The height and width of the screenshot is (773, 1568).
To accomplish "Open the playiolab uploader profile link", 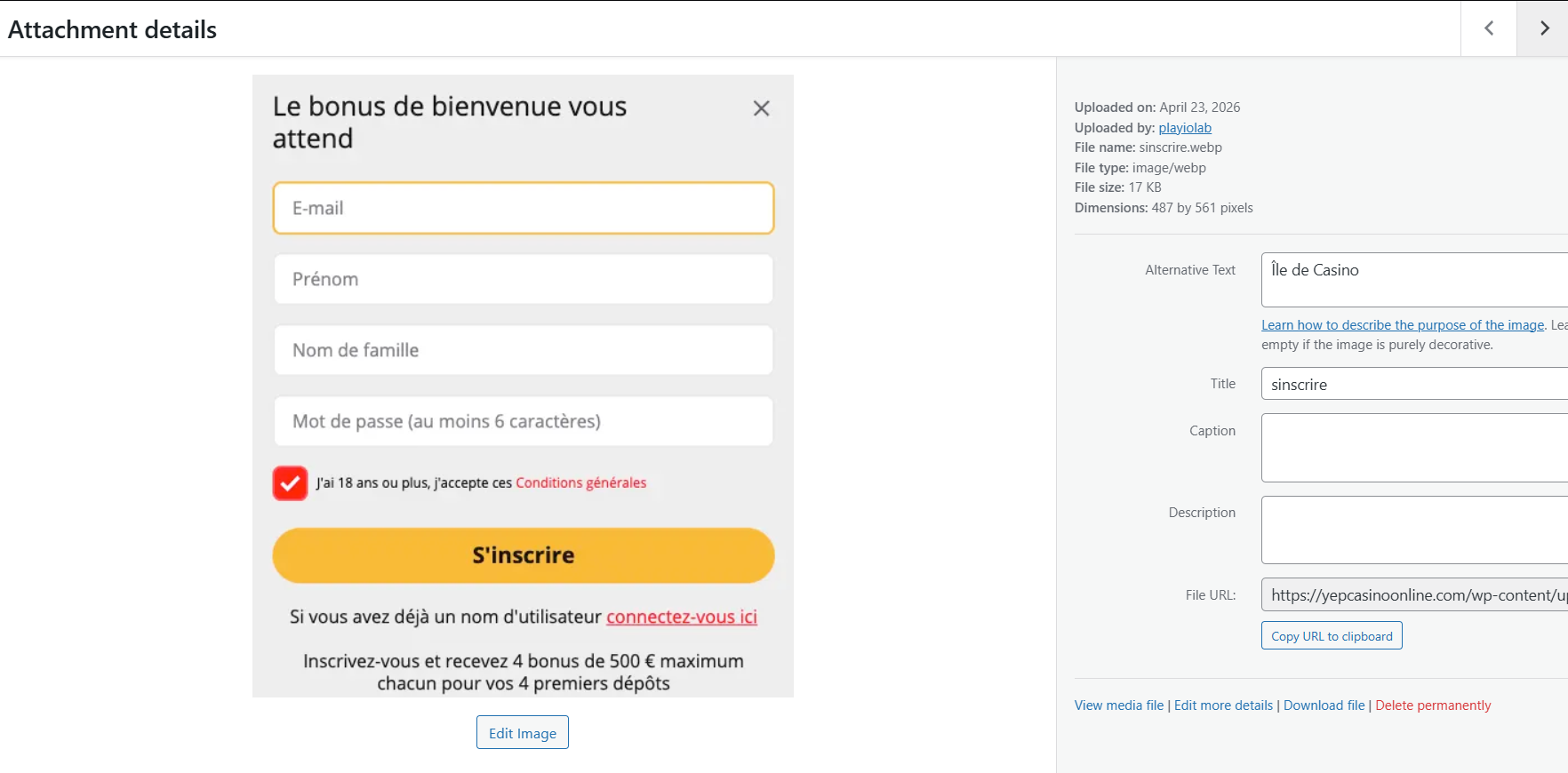I will point(1184,128).
